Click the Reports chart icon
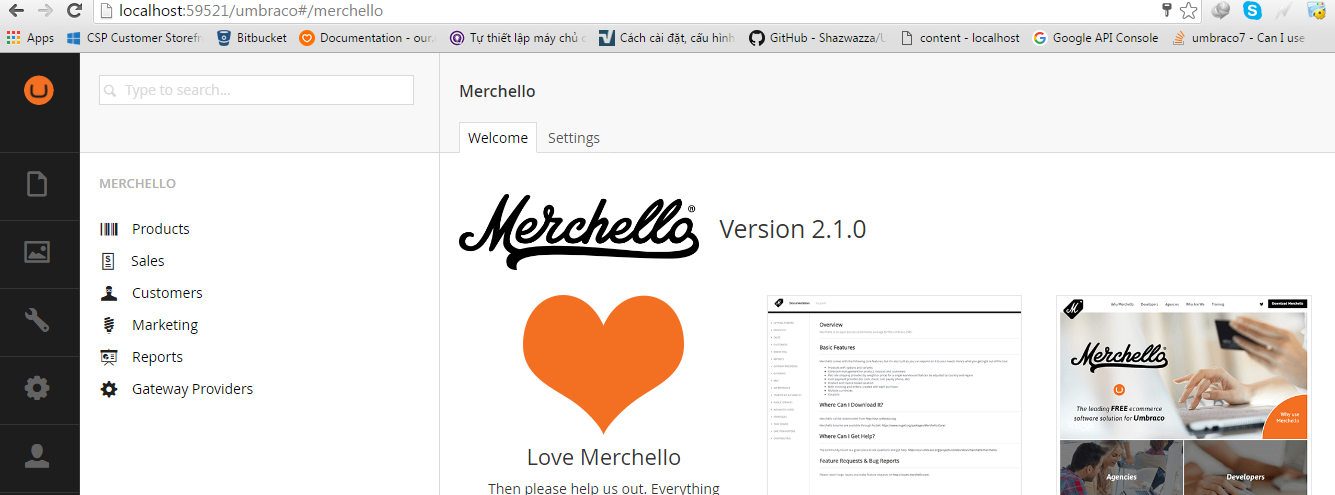The image size is (1335, 495). [109, 357]
